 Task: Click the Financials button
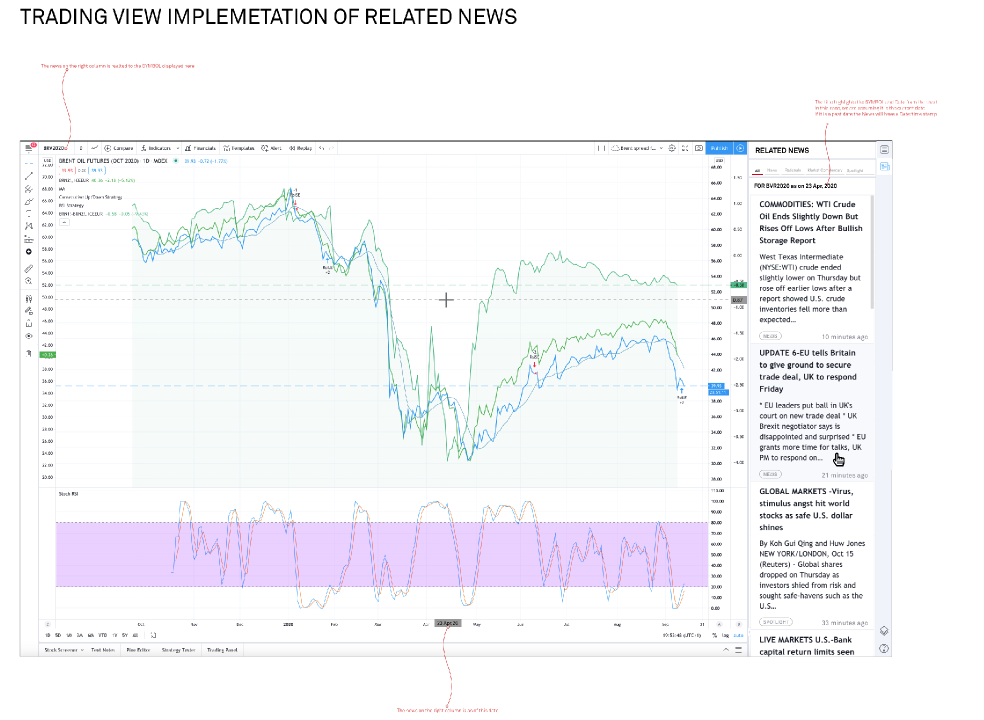point(201,148)
